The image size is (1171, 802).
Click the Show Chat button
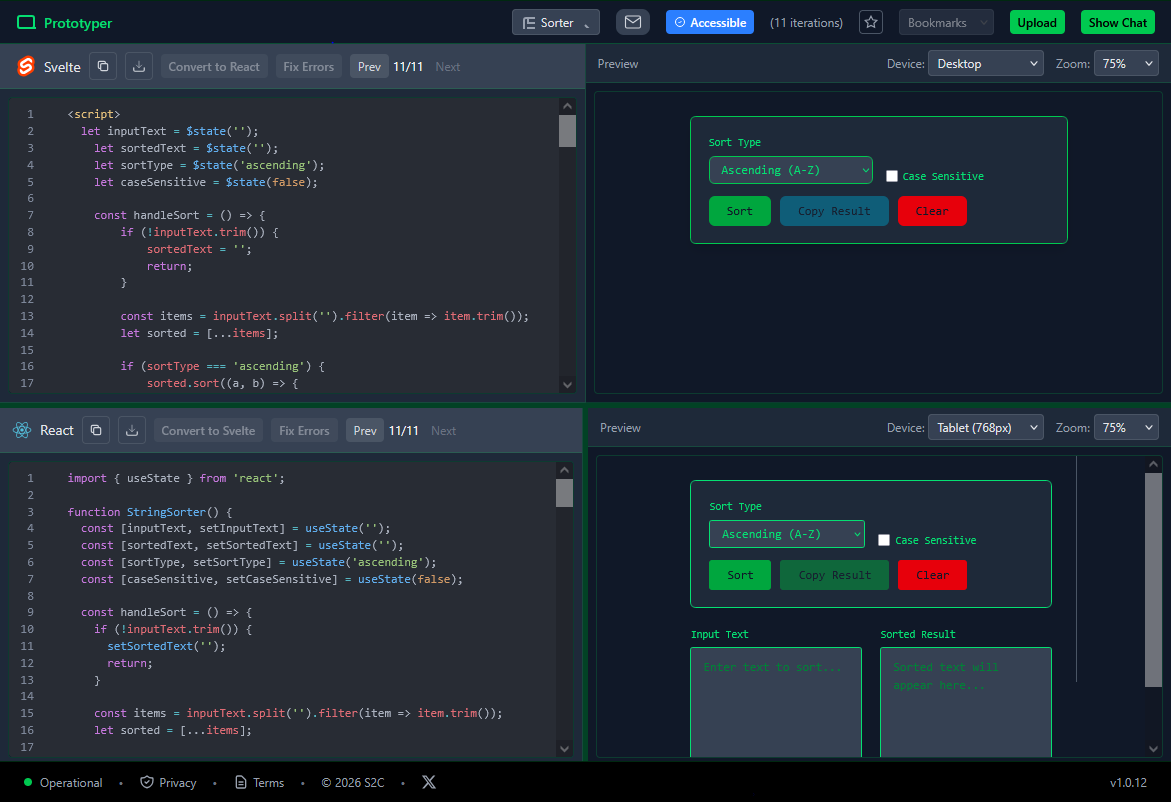[x=1117, y=21]
